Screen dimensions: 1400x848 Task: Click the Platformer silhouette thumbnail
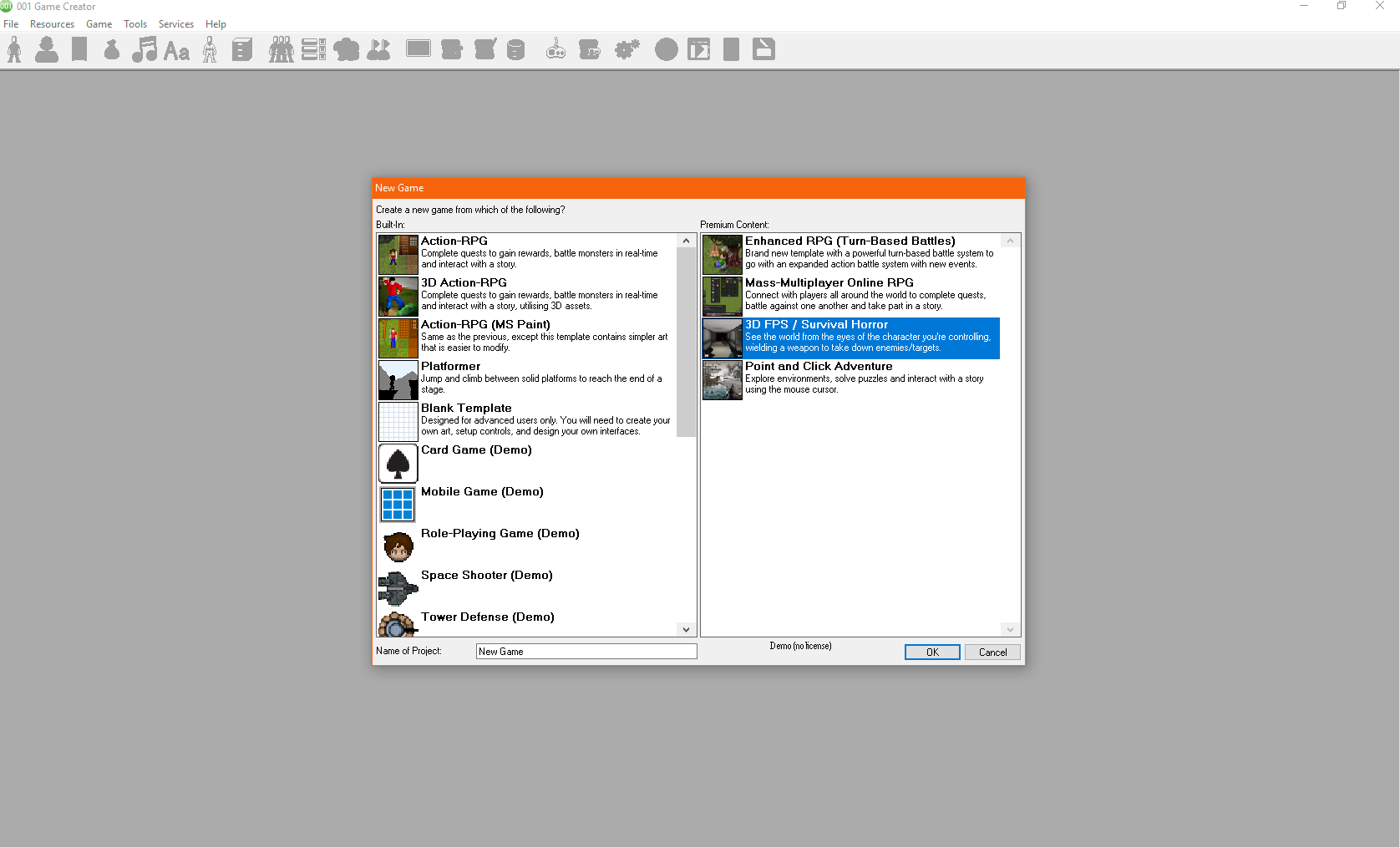click(398, 380)
